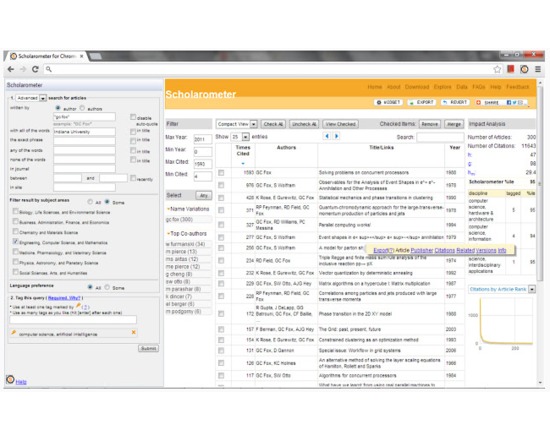Check Biology, Life Sciences subject checkbox
The width and height of the screenshot is (550, 440).
point(15,211)
